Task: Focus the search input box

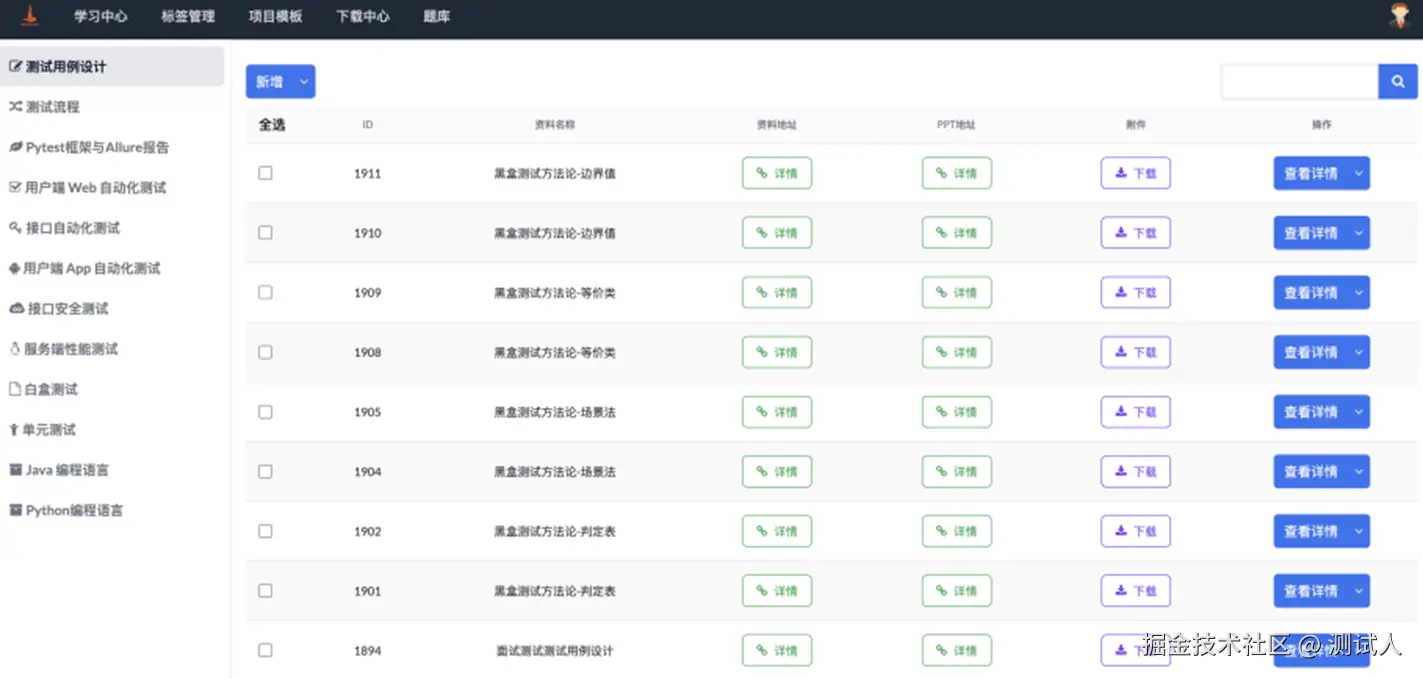Action: click(1300, 82)
